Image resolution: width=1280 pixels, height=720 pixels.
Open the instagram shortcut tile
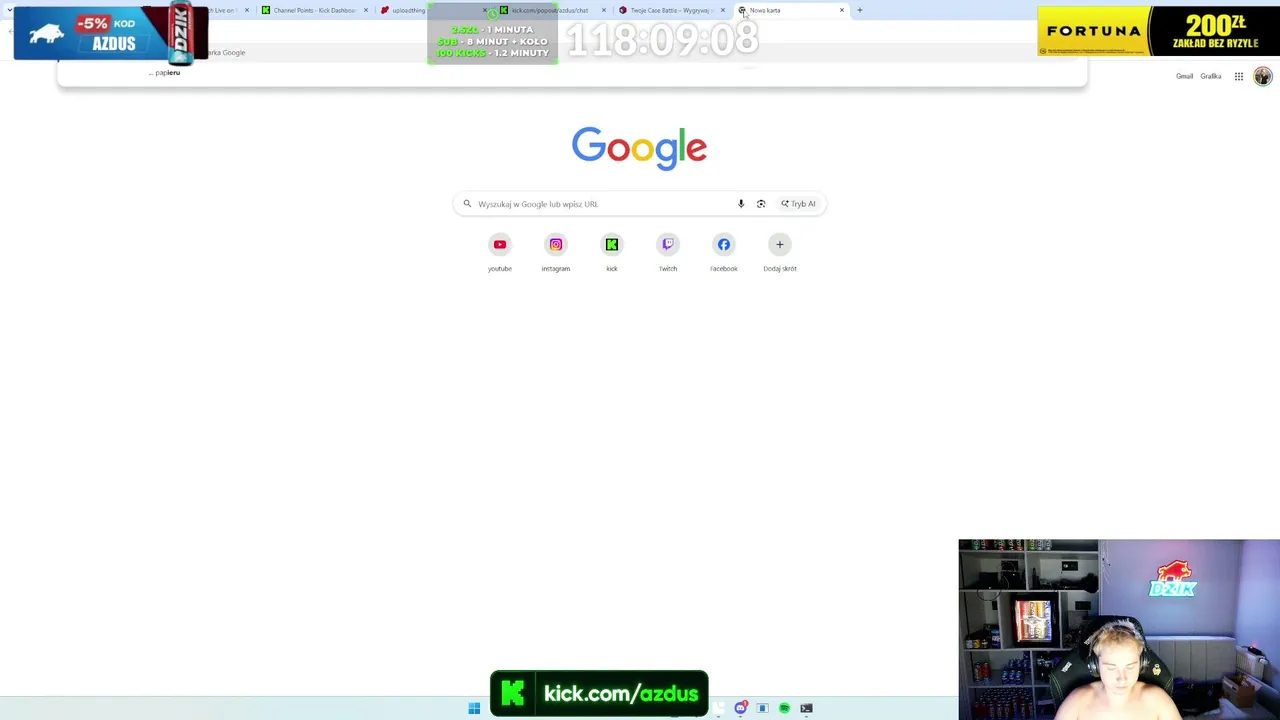556,252
